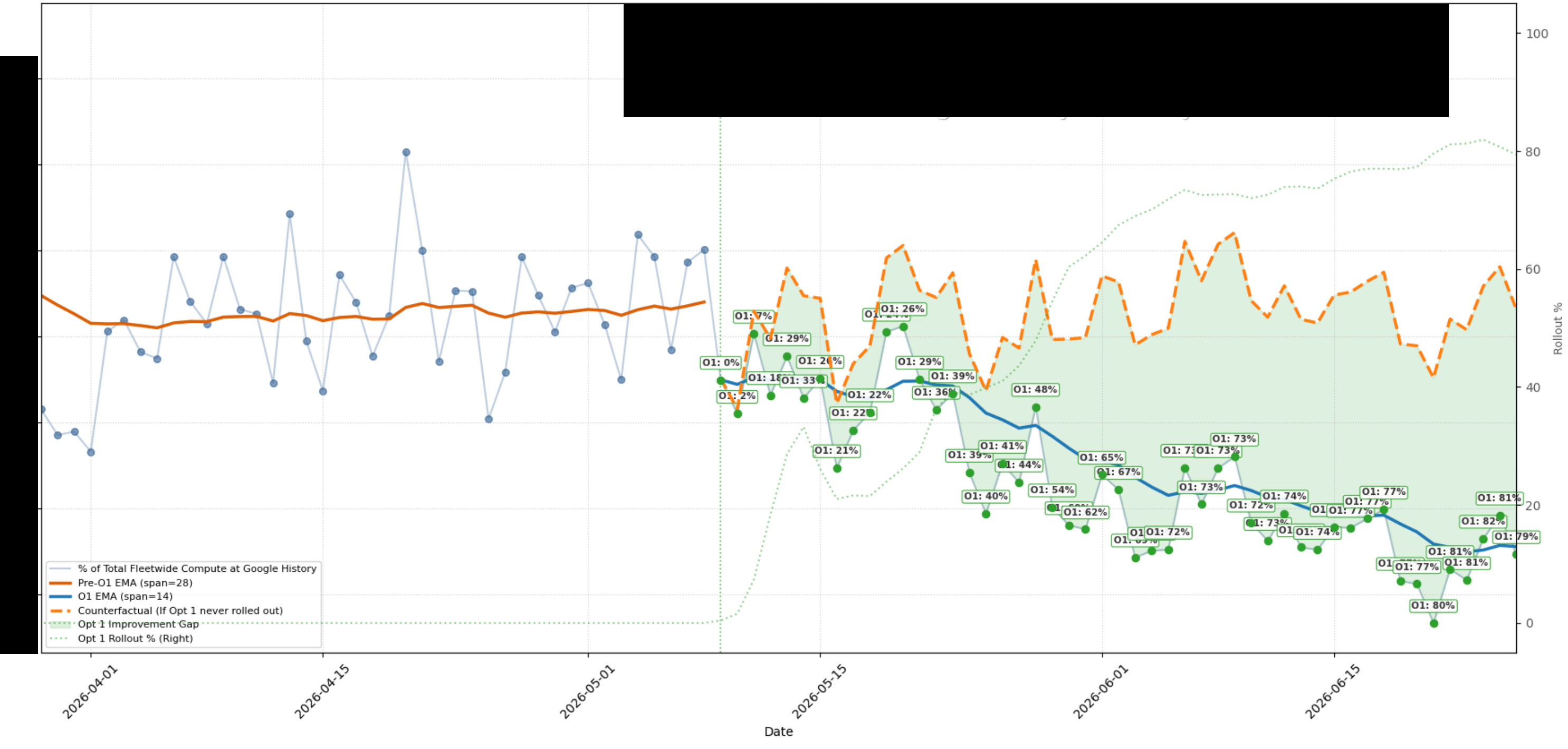Click the 'O1: 65%' label
Viewport: 1568px width, 749px height.
pyautogui.click(x=1101, y=457)
